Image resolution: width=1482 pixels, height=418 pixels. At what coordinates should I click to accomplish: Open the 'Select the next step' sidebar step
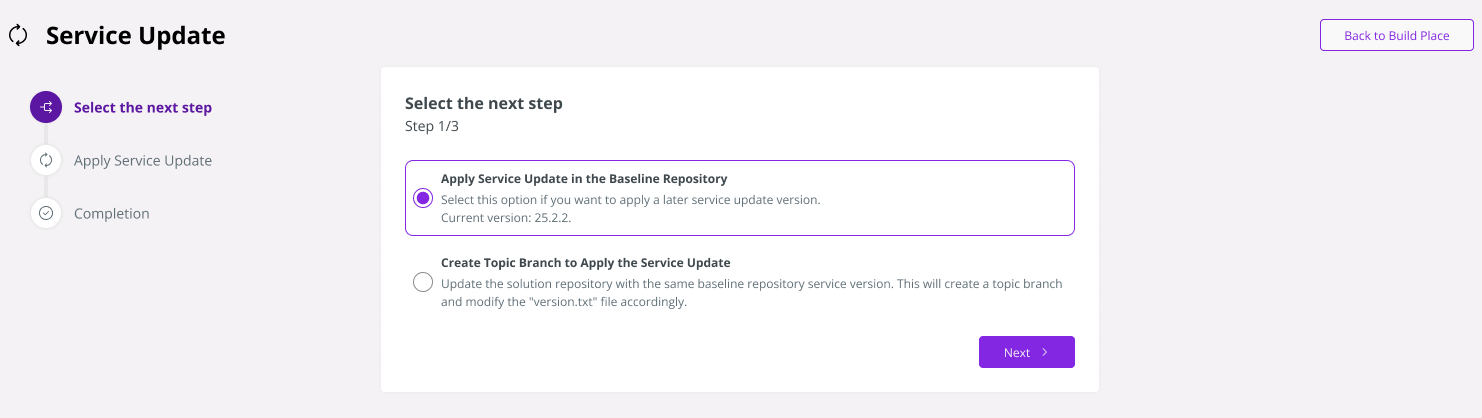point(143,107)
